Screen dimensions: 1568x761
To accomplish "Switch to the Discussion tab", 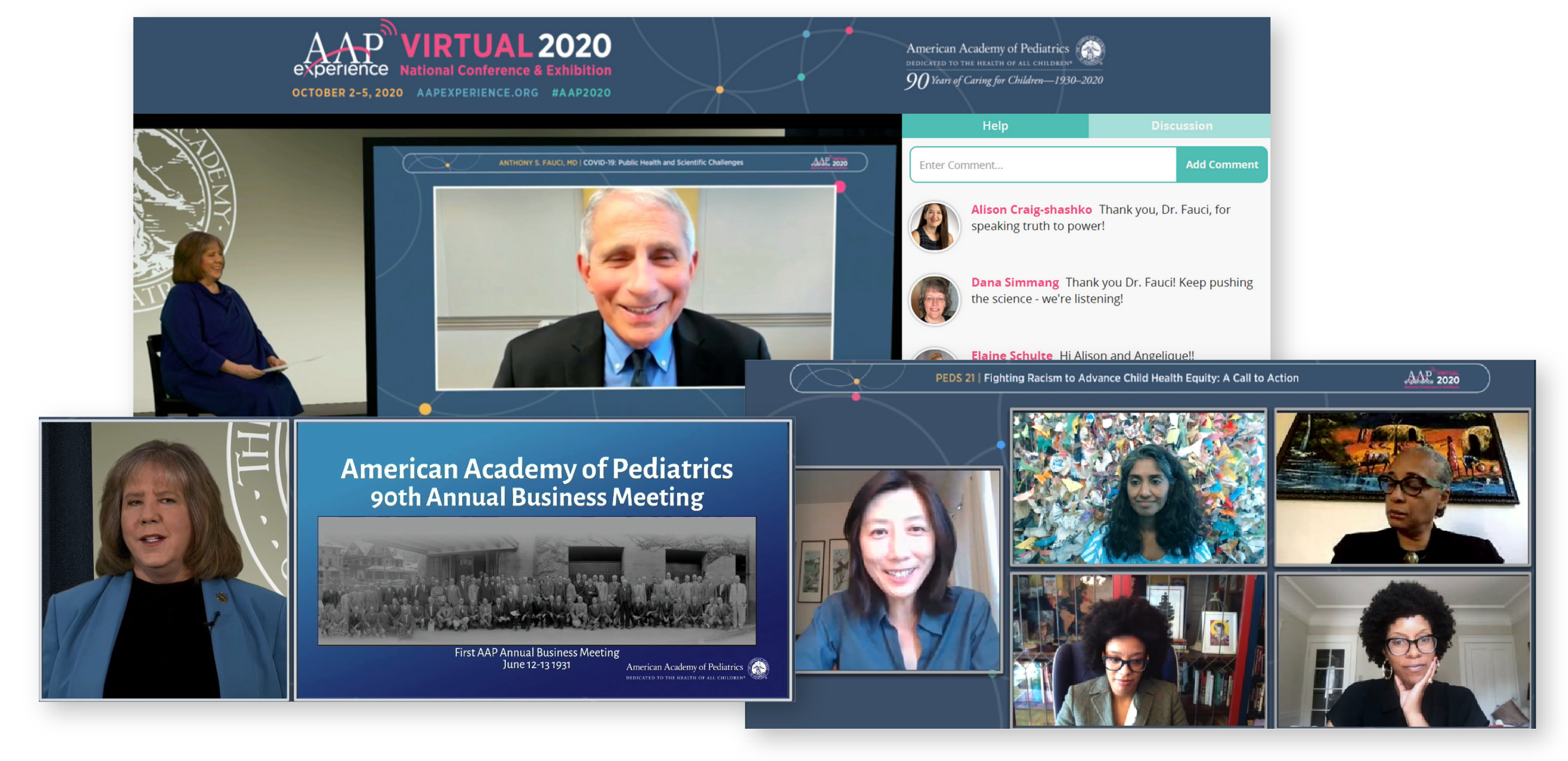I will 1181,126.
